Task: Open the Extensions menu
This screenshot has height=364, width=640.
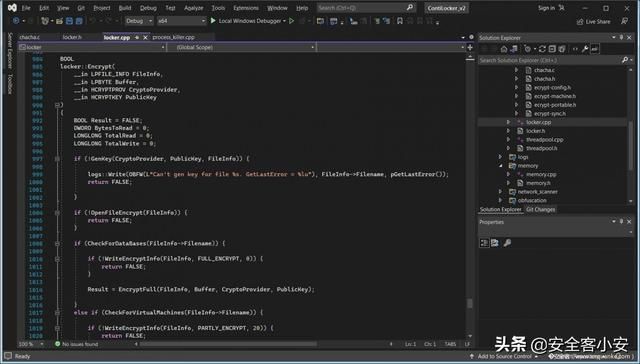Action: 246,8
